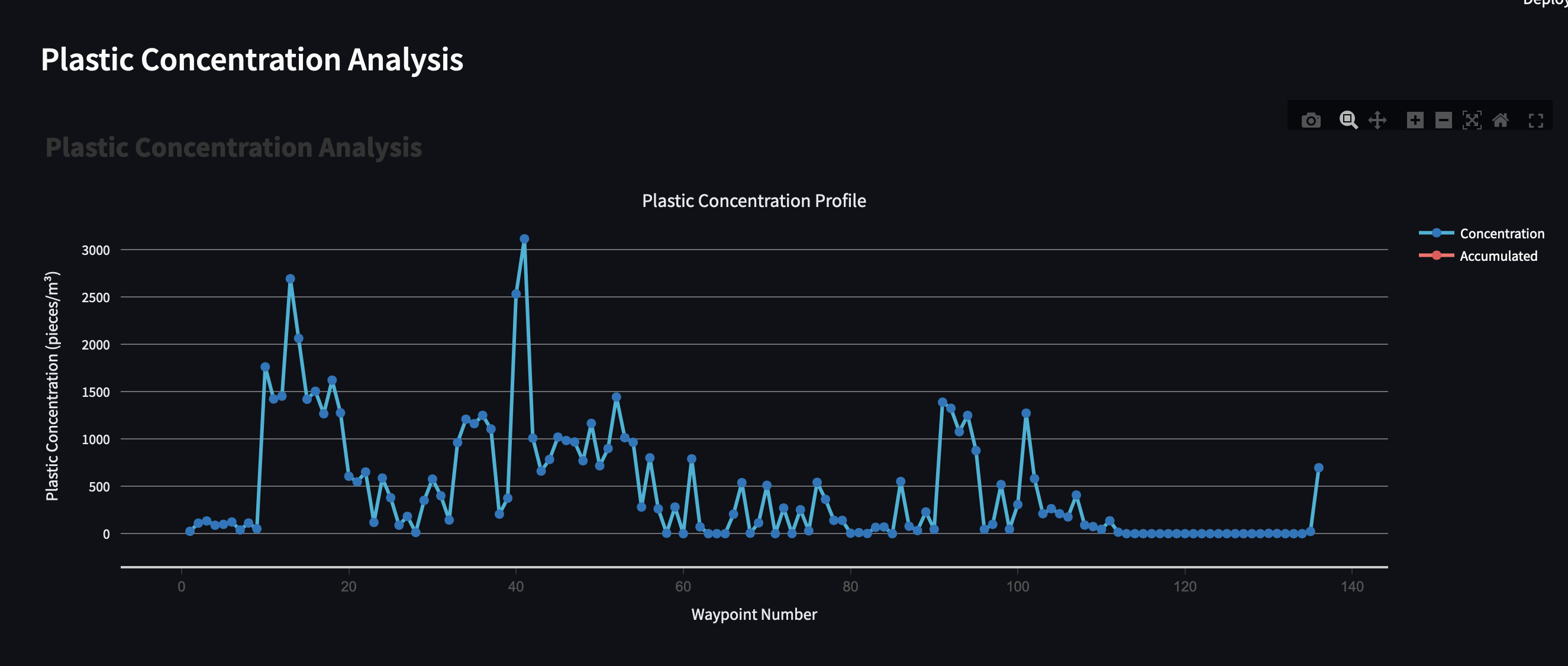Click the 100 x-axis tick label

pyautogui.click(x=1017, y=587)
